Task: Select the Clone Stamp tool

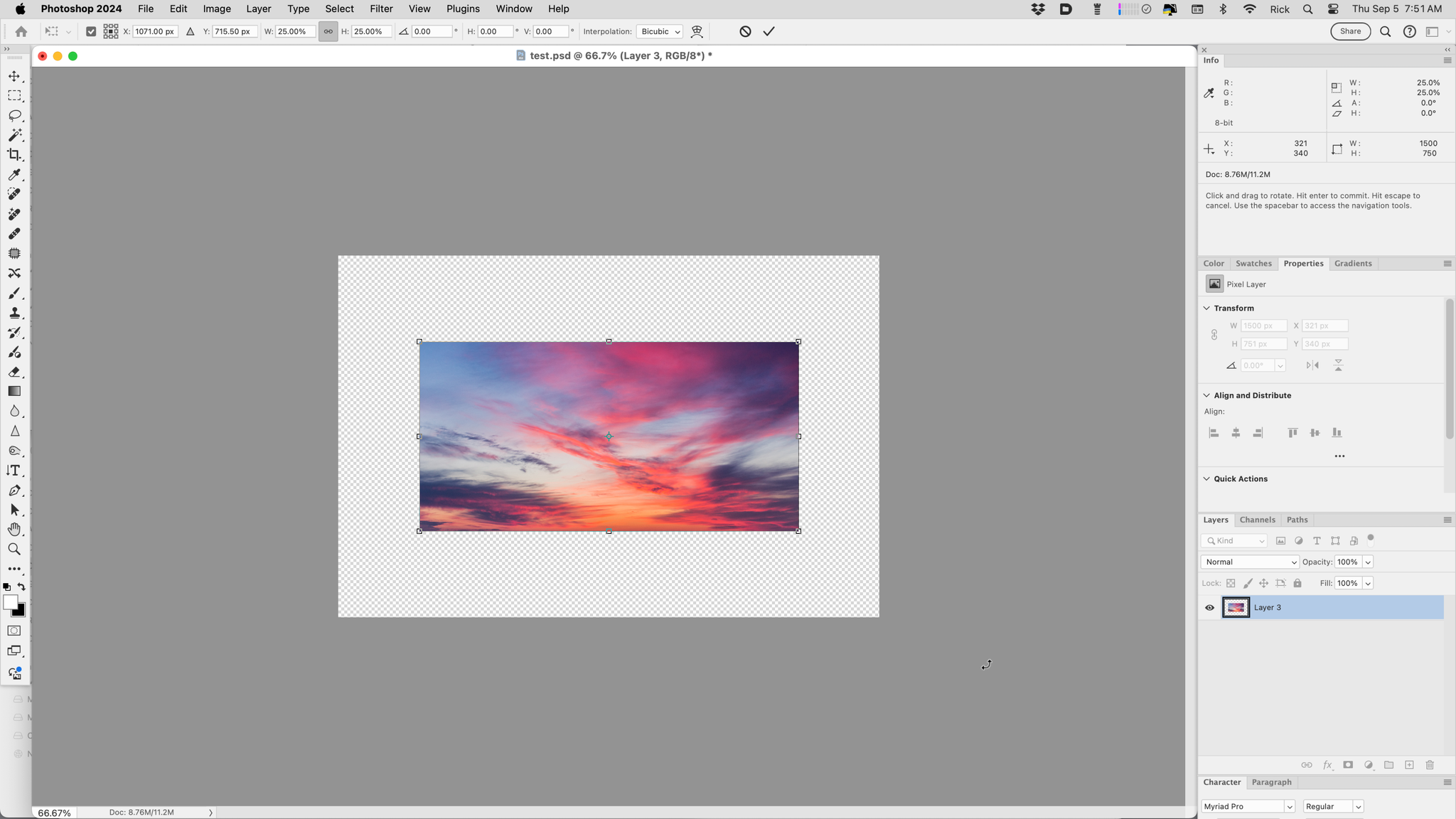Action: click(14, 313)
